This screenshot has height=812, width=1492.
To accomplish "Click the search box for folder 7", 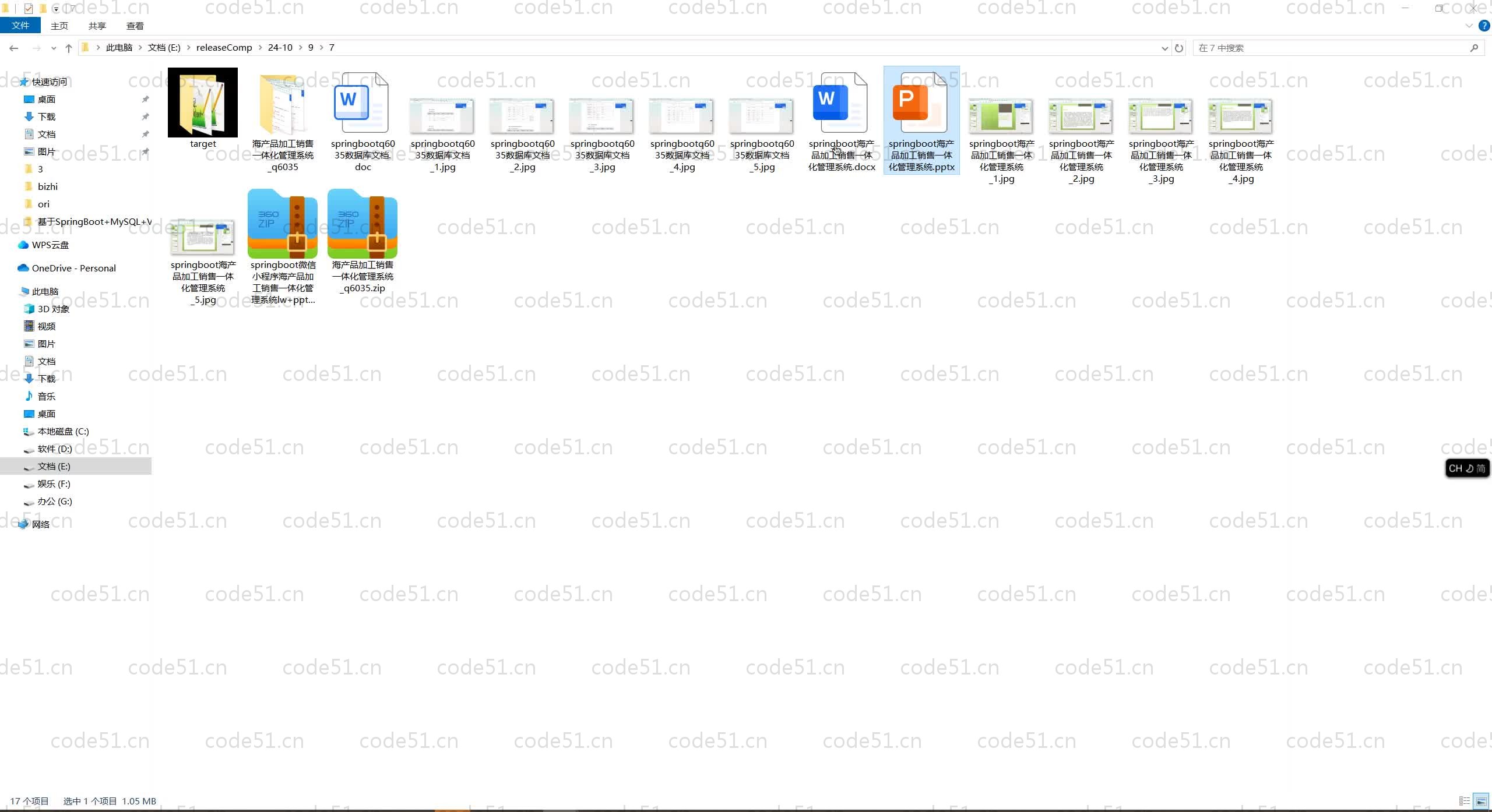I will (x=1329, y=48).
